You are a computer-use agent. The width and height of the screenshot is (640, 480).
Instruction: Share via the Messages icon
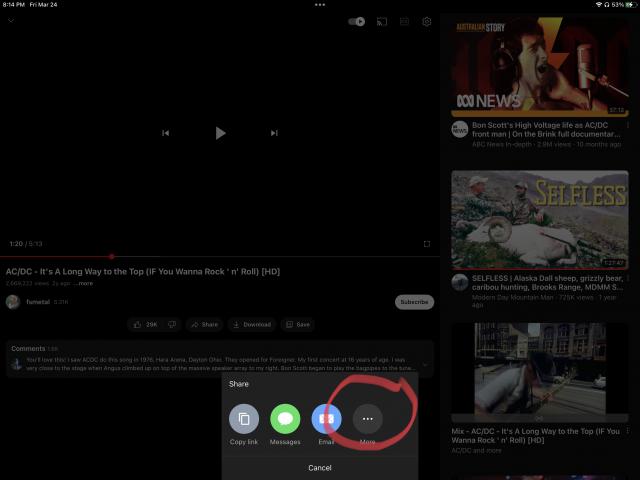(x=285, y=418)
